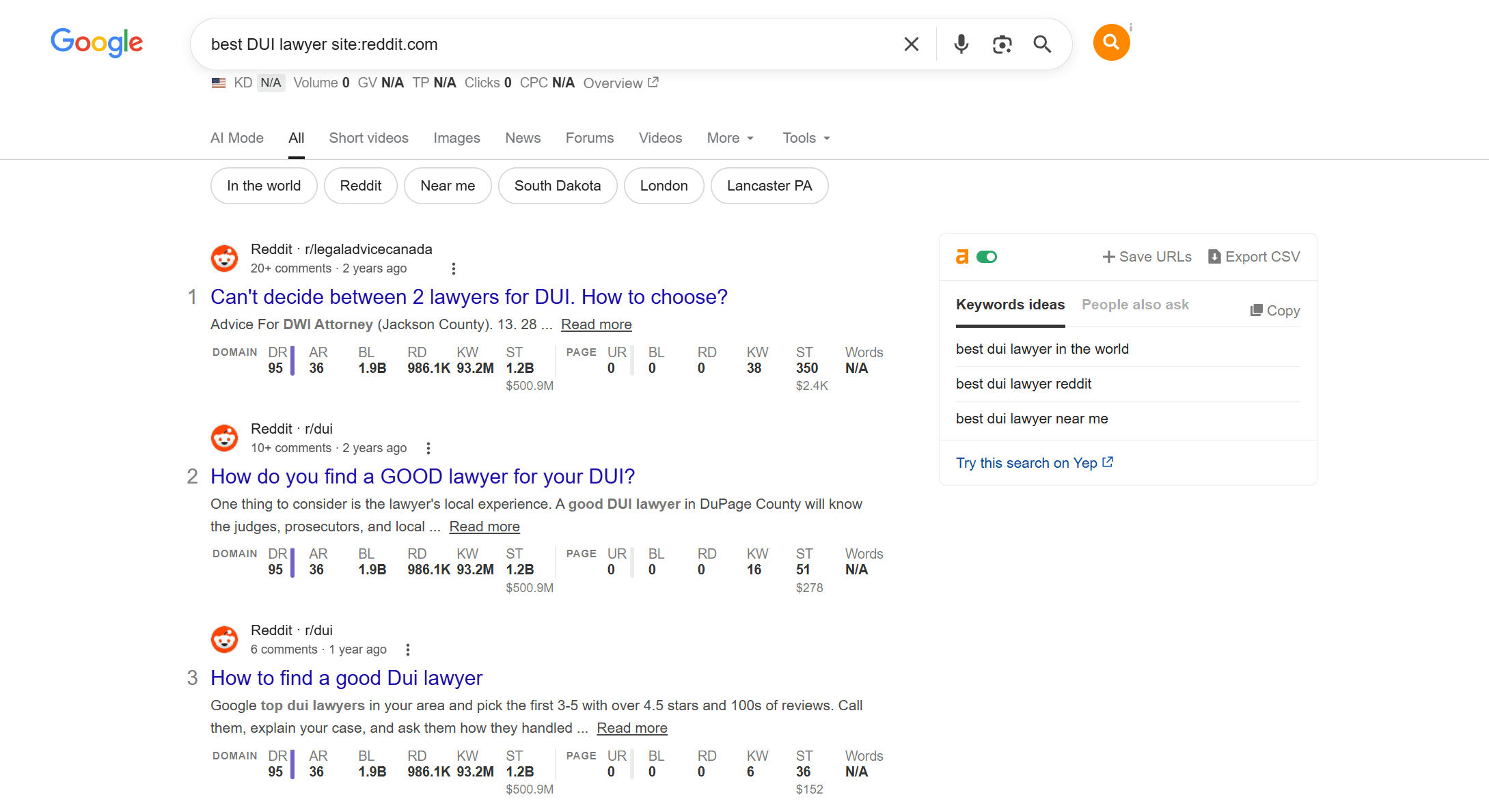Open 'How to find a good Dui lawyer' result
The image size is (1489, 812).
(x=346, y=678)
